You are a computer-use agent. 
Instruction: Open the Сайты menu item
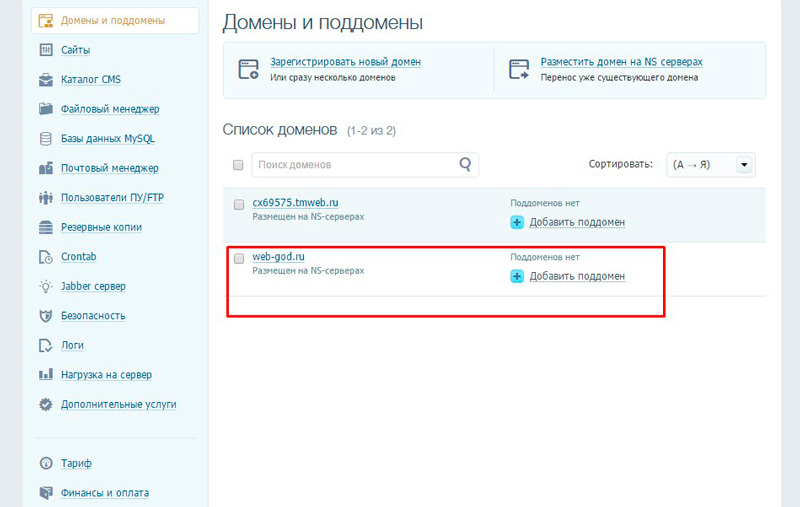(76, 50)
